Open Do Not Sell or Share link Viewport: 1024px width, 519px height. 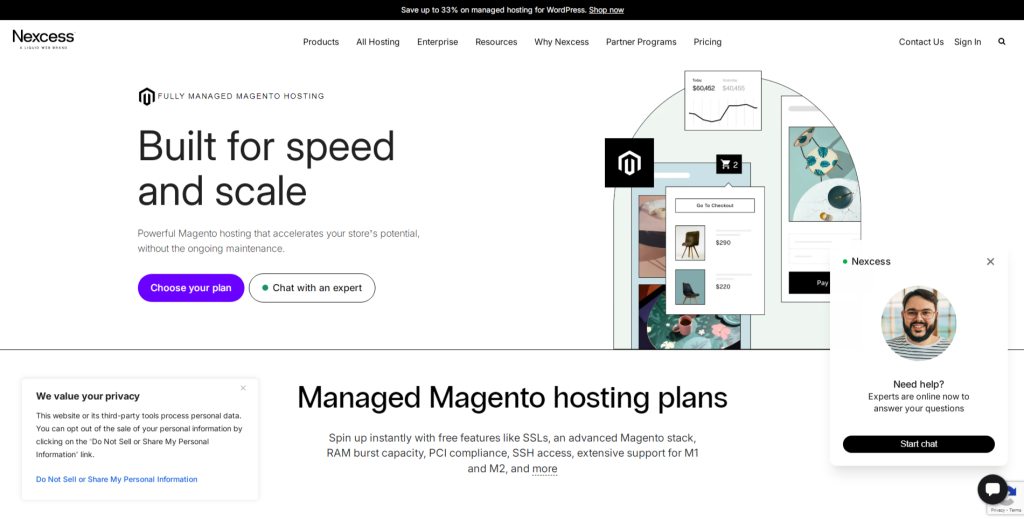tap(116, 479)
